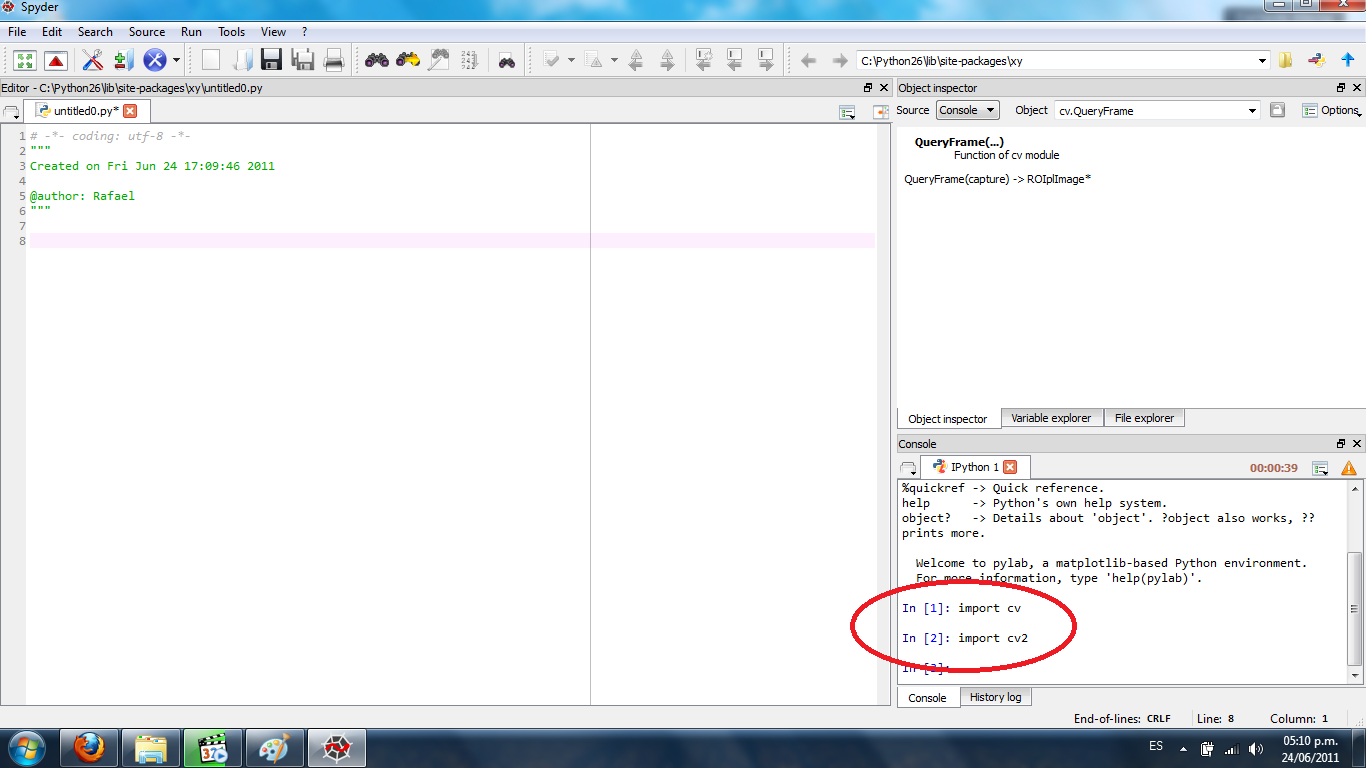Screen dimensions: 1366x768
Task: Find in files with small binoculars icon
Action: 507,61
